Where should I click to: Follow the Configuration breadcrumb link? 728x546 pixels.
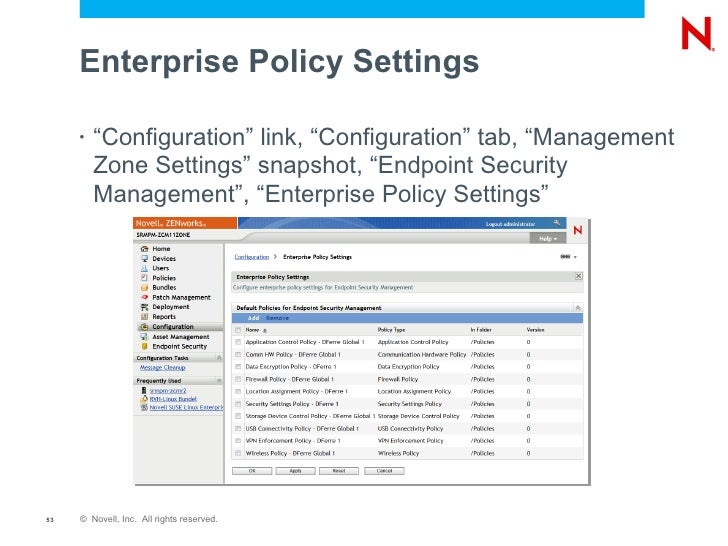pyautogui.click(x=252, y=257)
